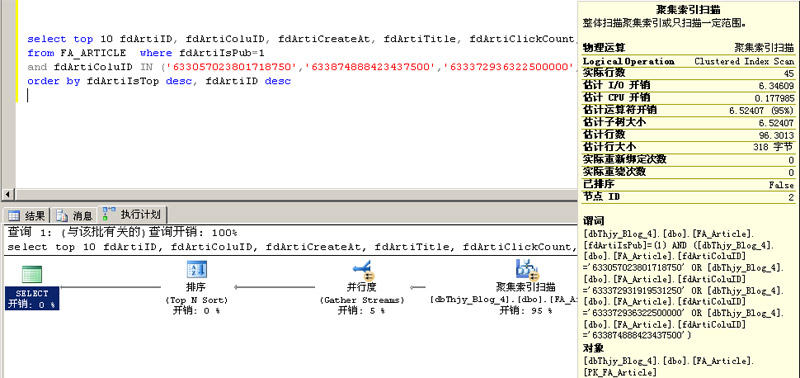Click the 谓词 heading in tooltip
Viewport: 800px width, 378px height.
pos(593,221)
